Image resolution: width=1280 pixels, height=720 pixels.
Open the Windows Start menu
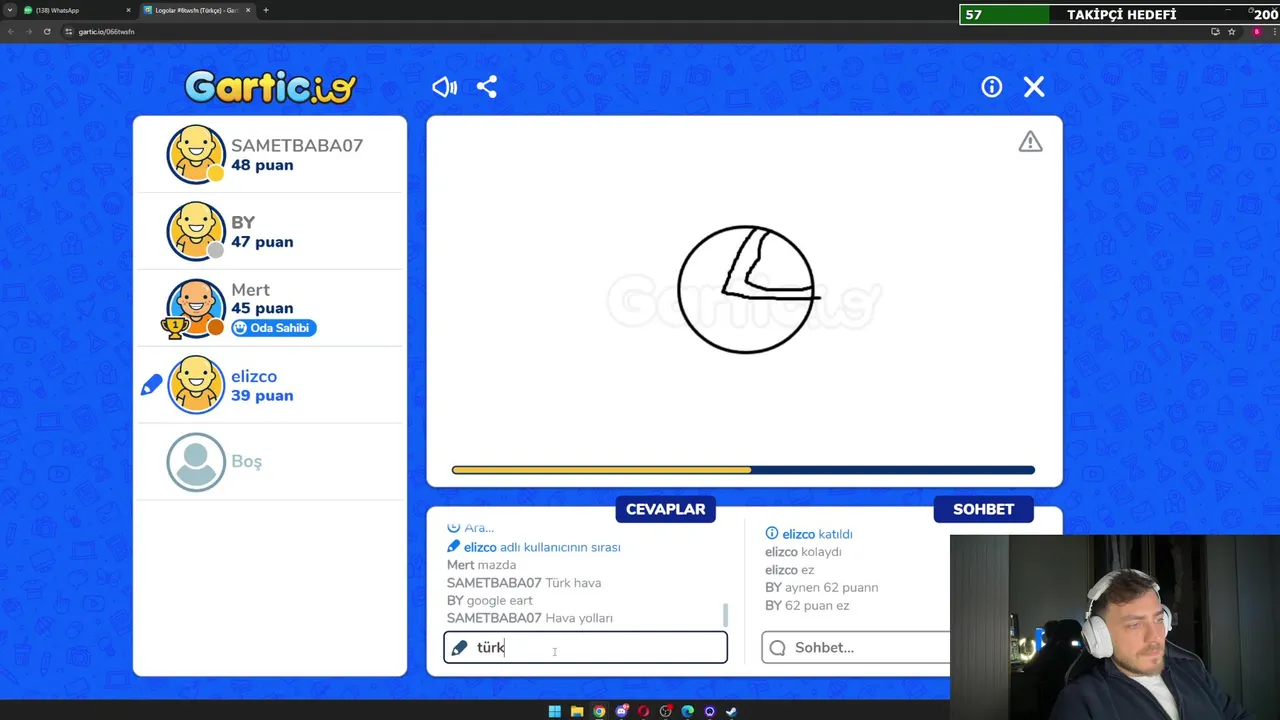pyautogui.click(x=555, y=711)
